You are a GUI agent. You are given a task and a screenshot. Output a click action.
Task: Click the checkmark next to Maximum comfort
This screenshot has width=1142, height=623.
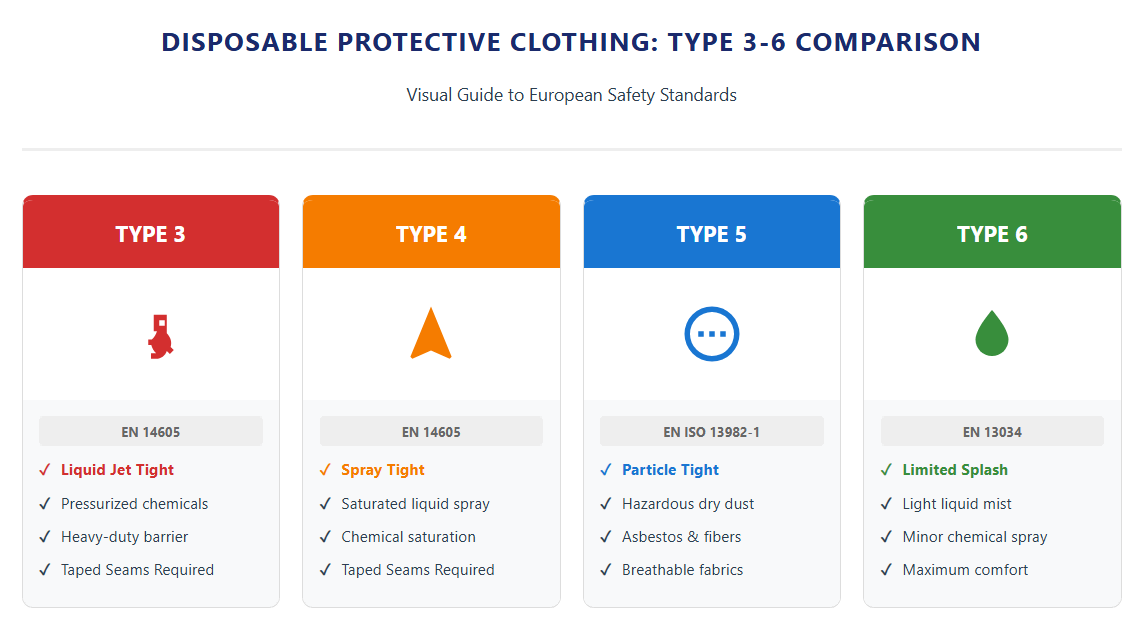[x=886, y=570]
